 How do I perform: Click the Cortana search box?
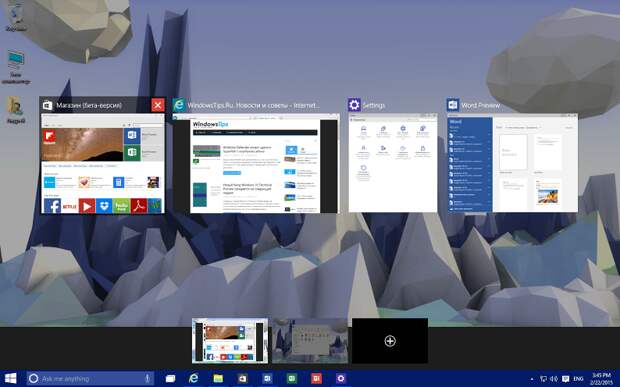point(90,378)
